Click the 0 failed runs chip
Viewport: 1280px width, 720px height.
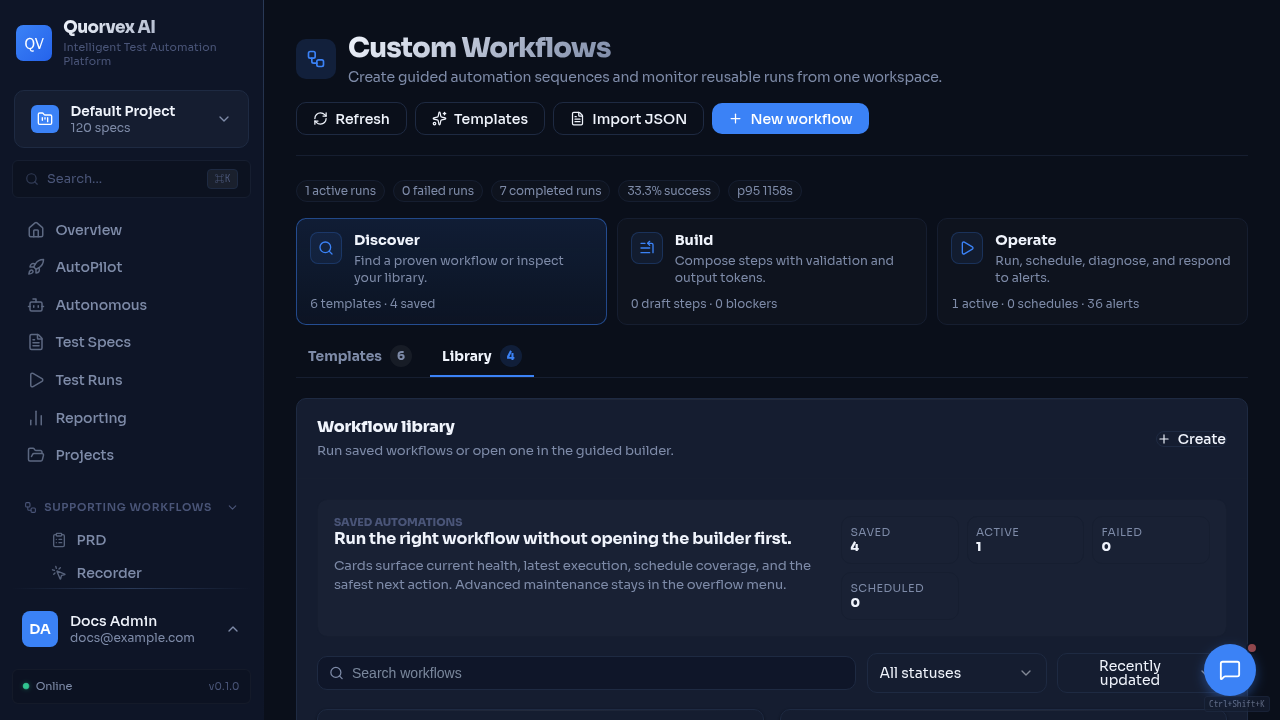pyautogui.click(x=438, y=191)
